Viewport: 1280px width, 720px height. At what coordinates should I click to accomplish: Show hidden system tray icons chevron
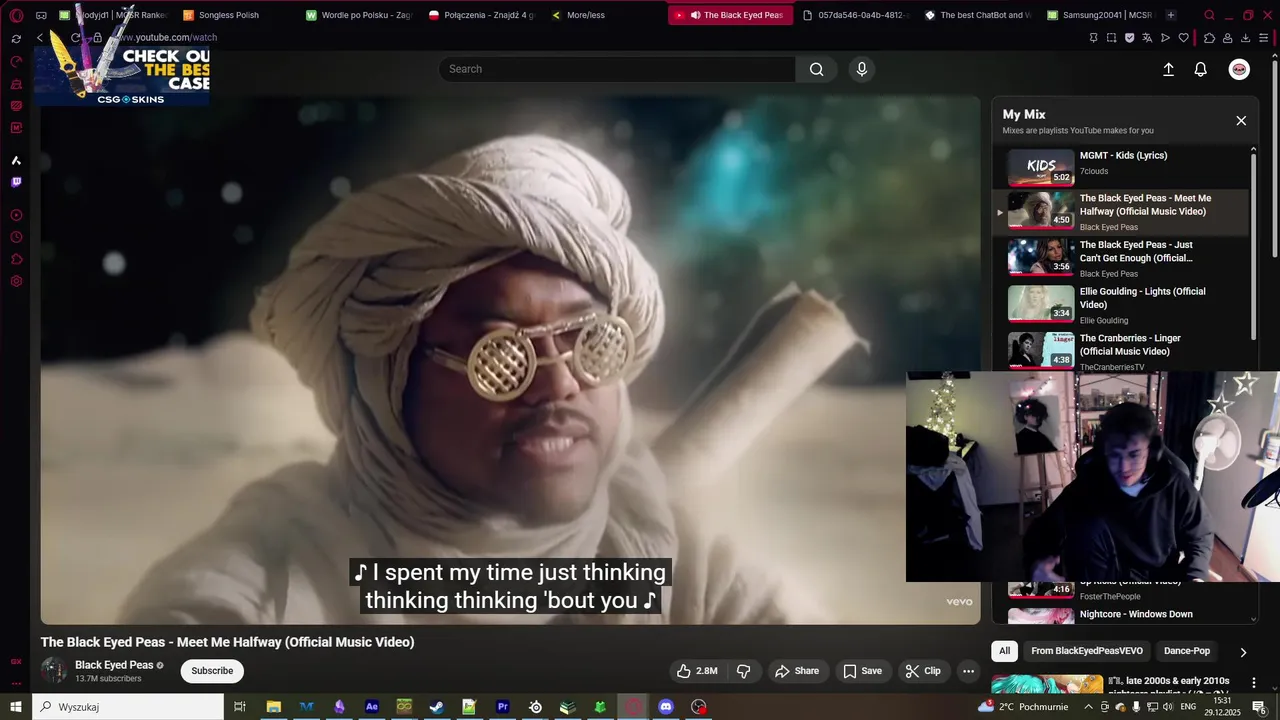tap(1088, 707)
